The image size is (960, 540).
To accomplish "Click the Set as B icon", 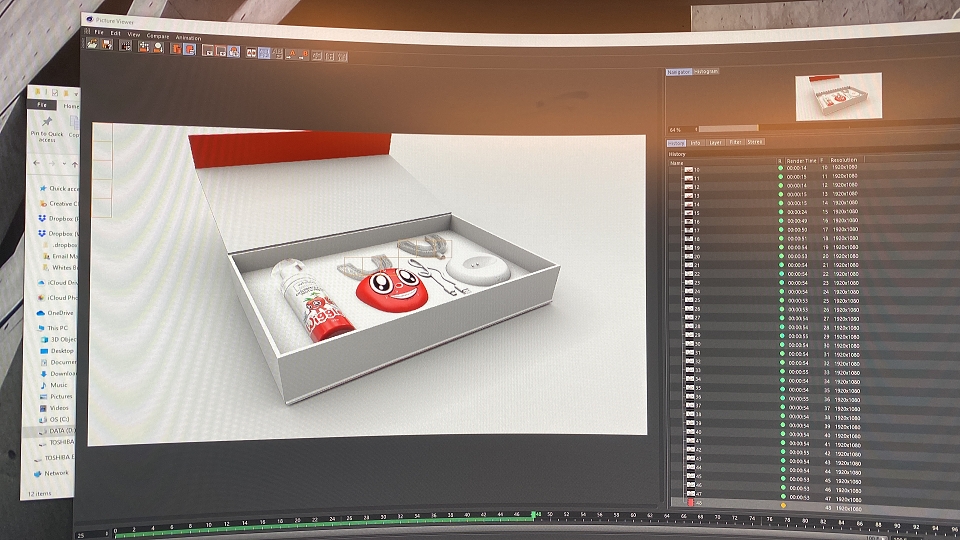I will click(x=304, y=54).
